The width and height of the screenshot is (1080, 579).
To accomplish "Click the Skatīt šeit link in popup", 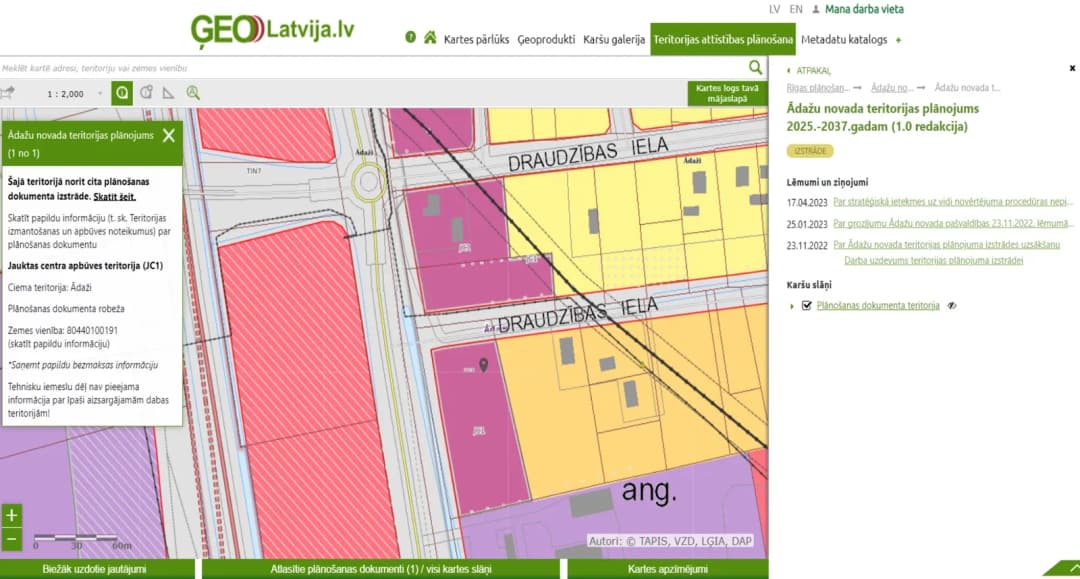I will pyautogui.click(x=114, y=197).
